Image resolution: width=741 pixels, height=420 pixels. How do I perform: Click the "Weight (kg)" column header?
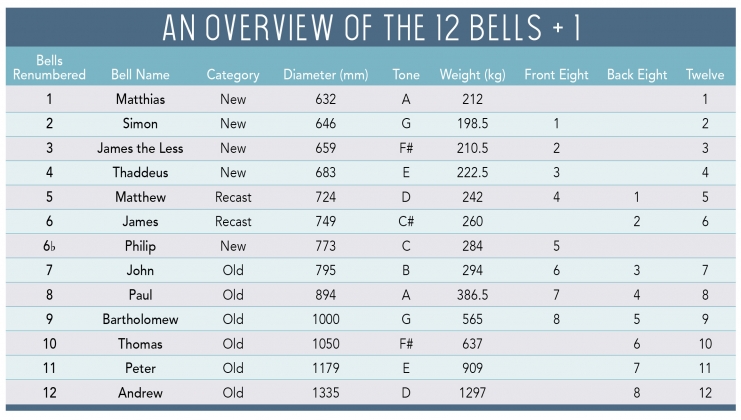click(473, 75)
